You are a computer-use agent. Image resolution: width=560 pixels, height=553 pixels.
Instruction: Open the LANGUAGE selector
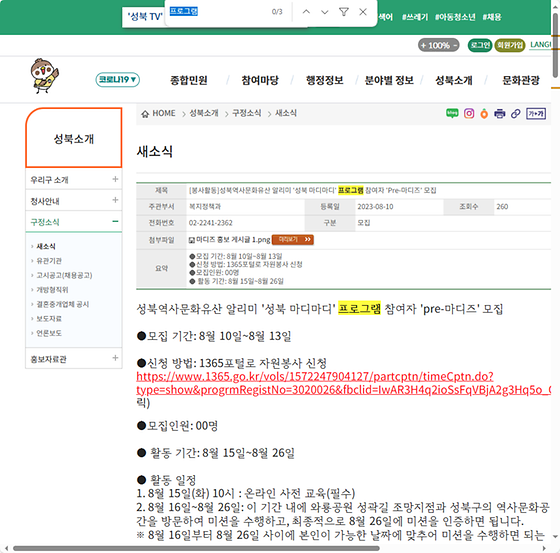[x=540, y=45]
